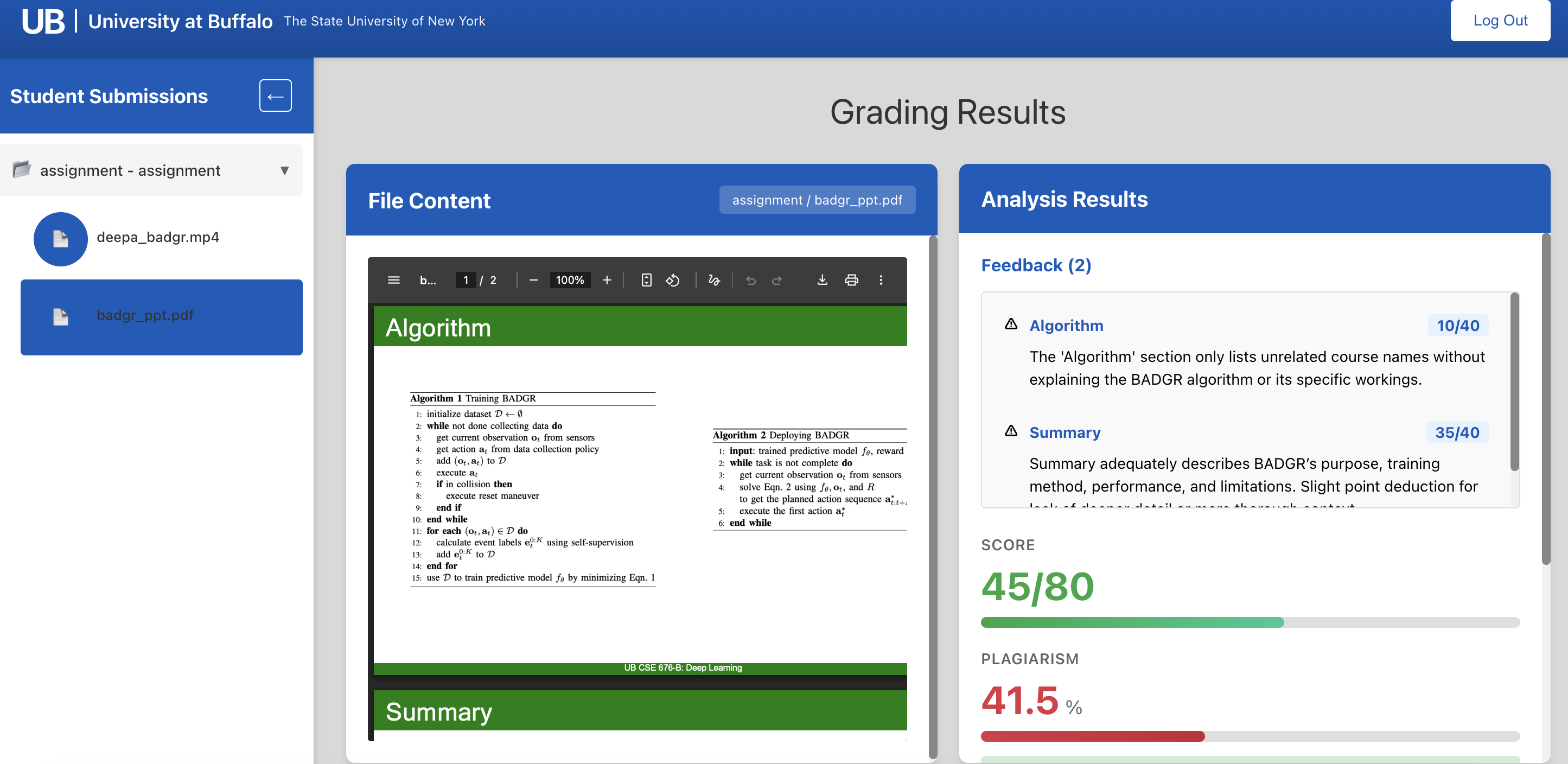Screen dimensions: 1568x764
Task: Select the PDF draw annotation tool
Action: 714,280
